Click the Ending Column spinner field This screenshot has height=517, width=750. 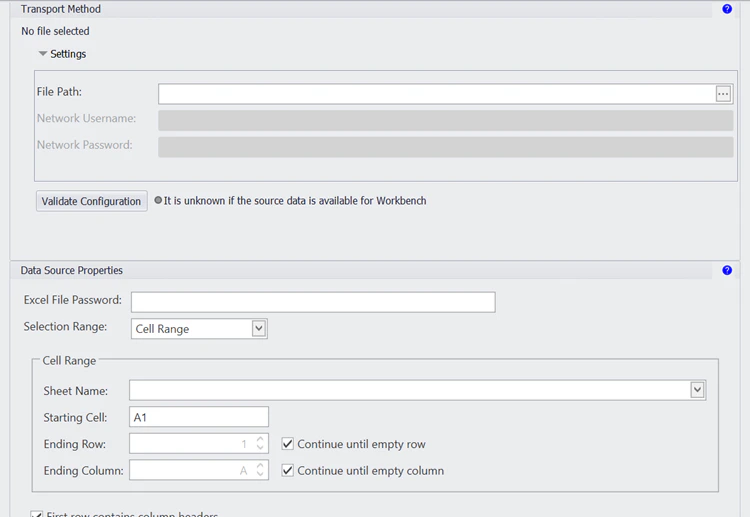click(x=199, y=470)
